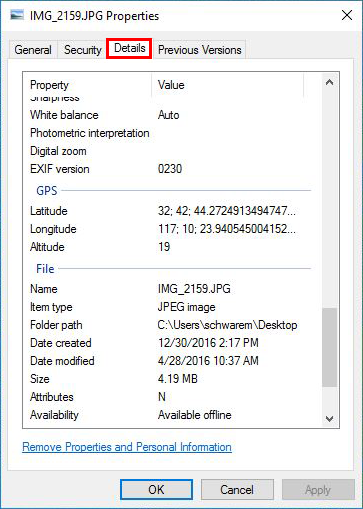Select the Date created property label
Viewport: 363px width, 509px height.
[61, 343]
